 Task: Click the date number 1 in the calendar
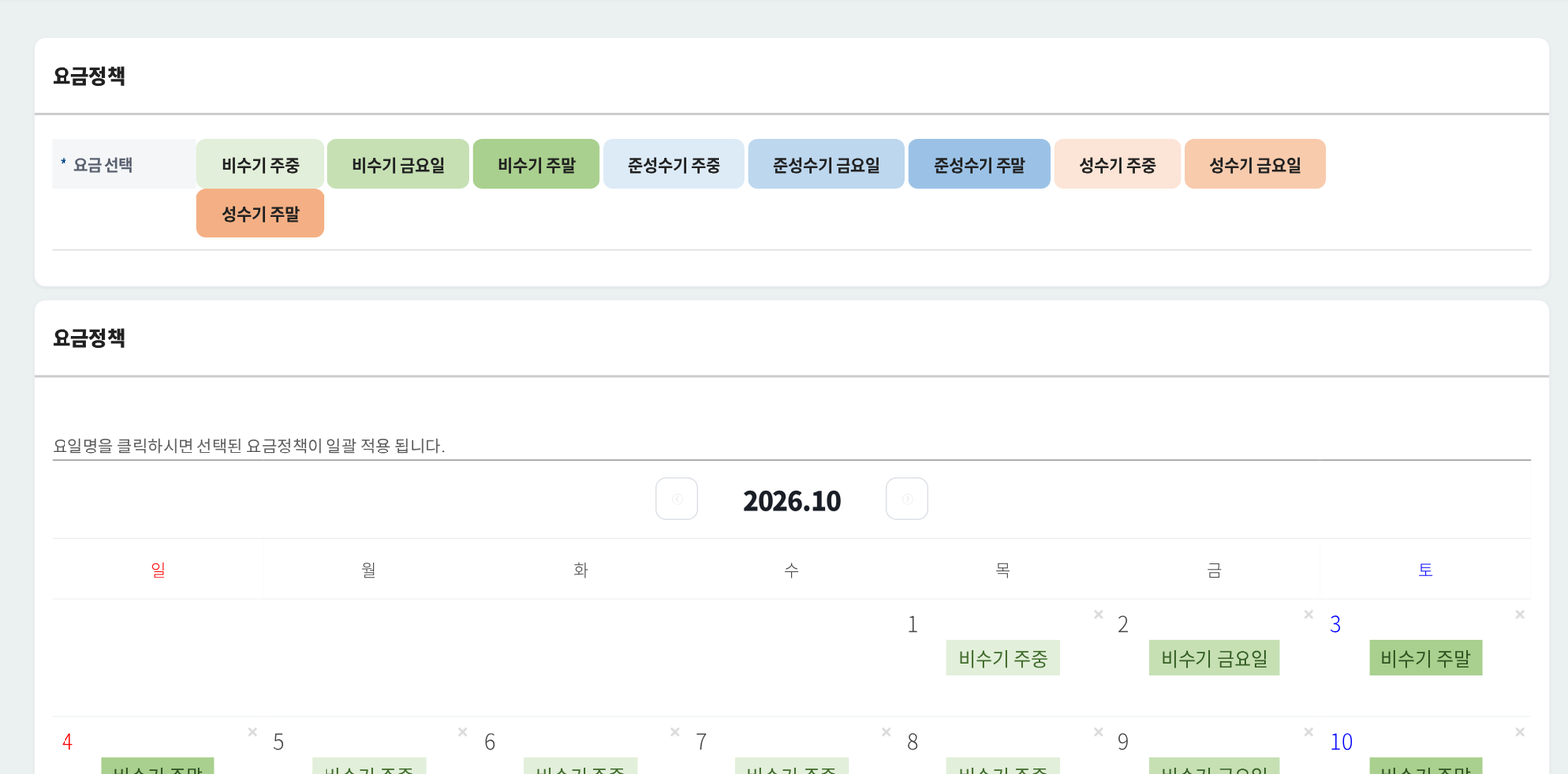pyautogui.click(x=913, y=625)
